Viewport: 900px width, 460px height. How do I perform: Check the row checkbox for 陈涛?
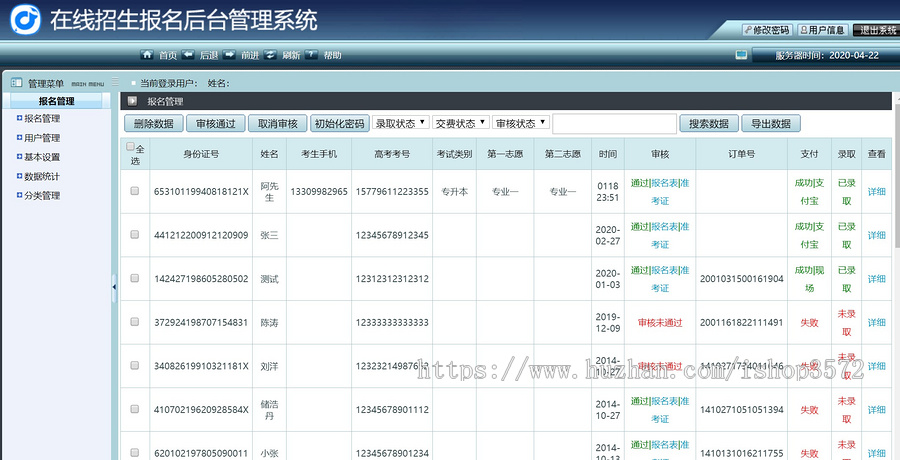click(135, 322)
